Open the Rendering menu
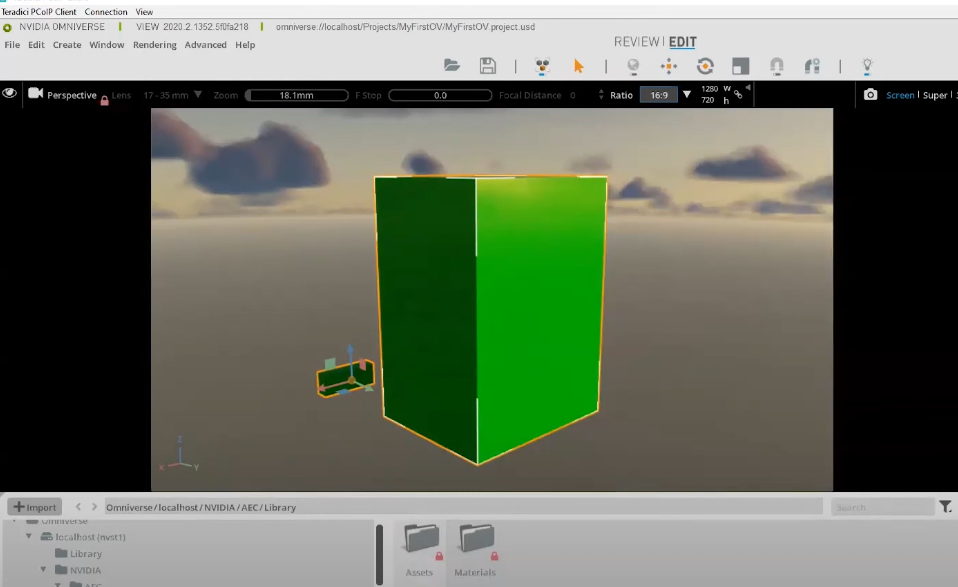The image size is (958, 587). (x=155, y=45)
